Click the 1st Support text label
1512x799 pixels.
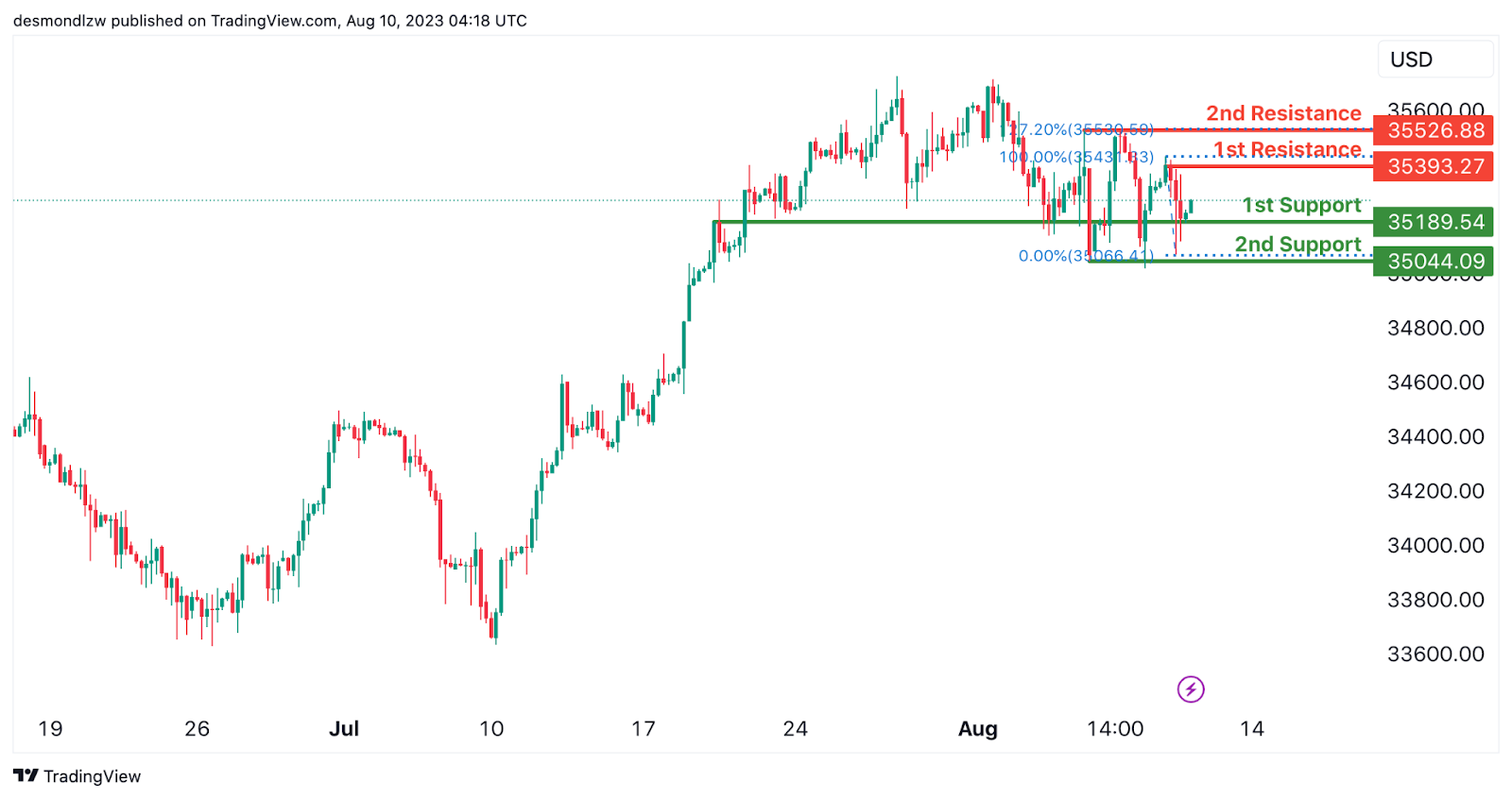pyautogui.click(x=1301, y=205)
